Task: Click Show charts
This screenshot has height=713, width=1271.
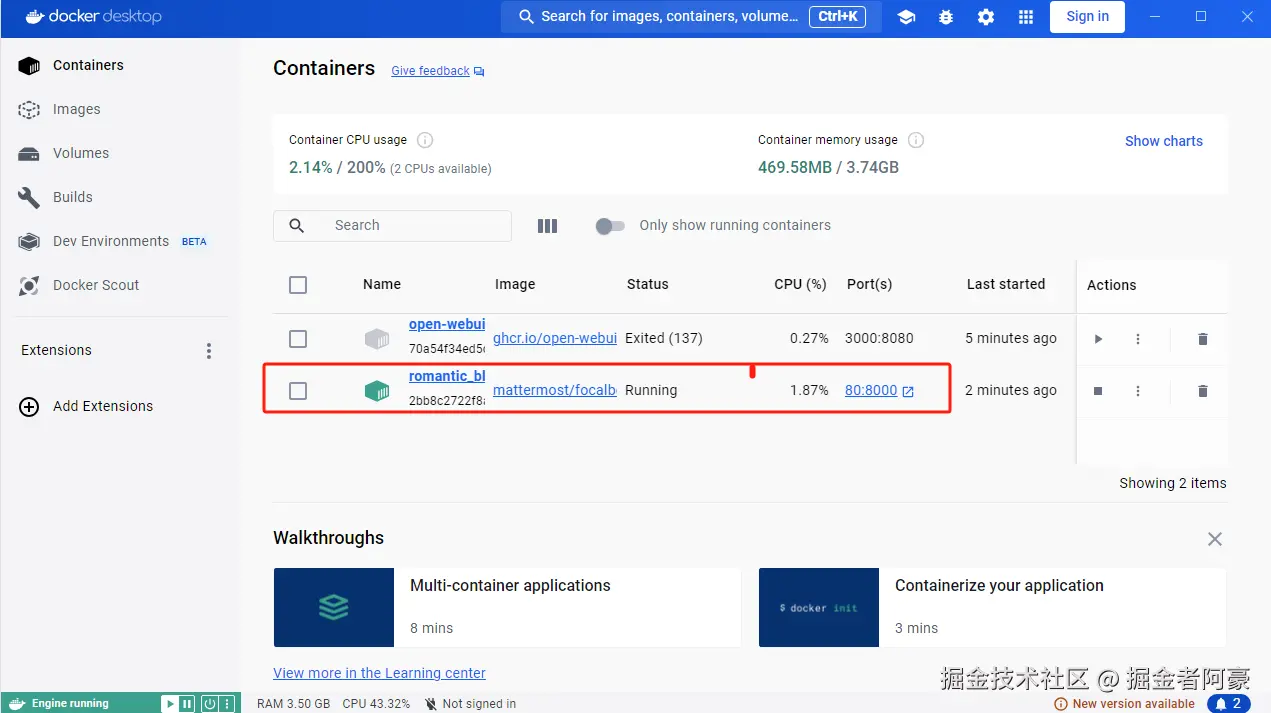Action: tap(1164, 141)
